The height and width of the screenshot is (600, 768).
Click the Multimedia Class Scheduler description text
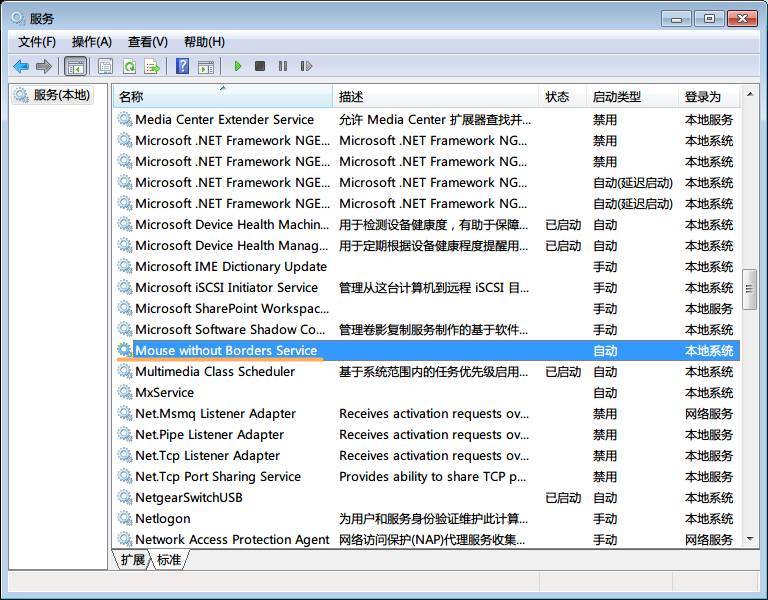(433, 372)
